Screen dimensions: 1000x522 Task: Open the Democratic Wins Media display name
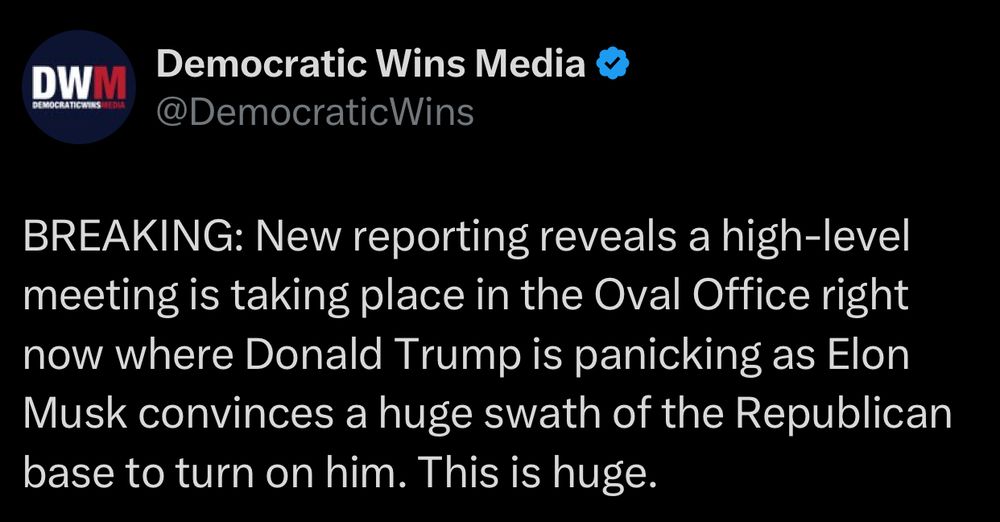(x=371, y=63)
